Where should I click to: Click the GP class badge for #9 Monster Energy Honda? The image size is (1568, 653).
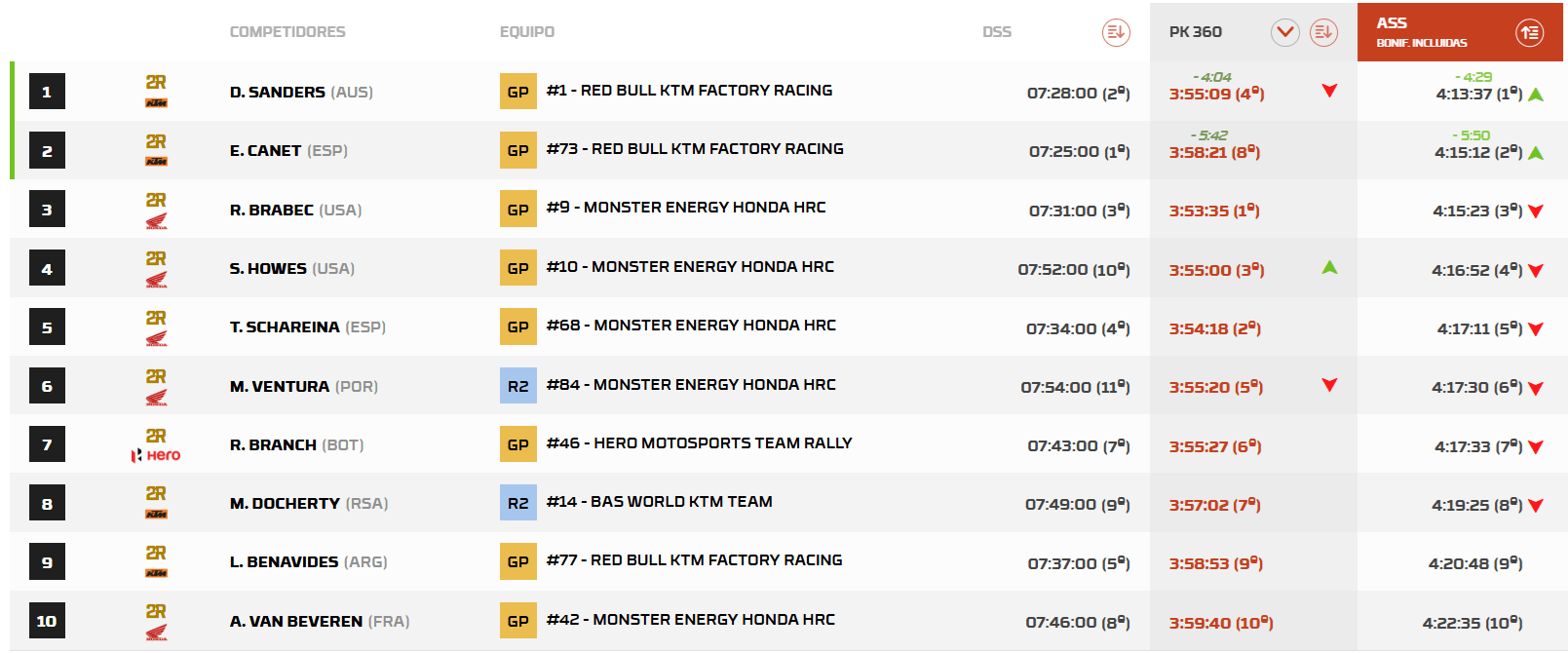tap(518, 210)
